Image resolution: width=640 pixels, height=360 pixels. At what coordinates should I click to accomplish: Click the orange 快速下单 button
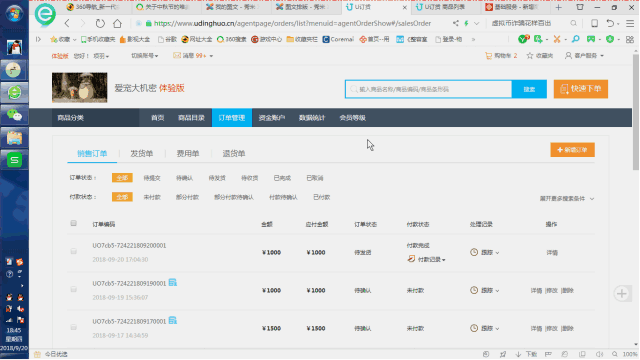[581, 89]
